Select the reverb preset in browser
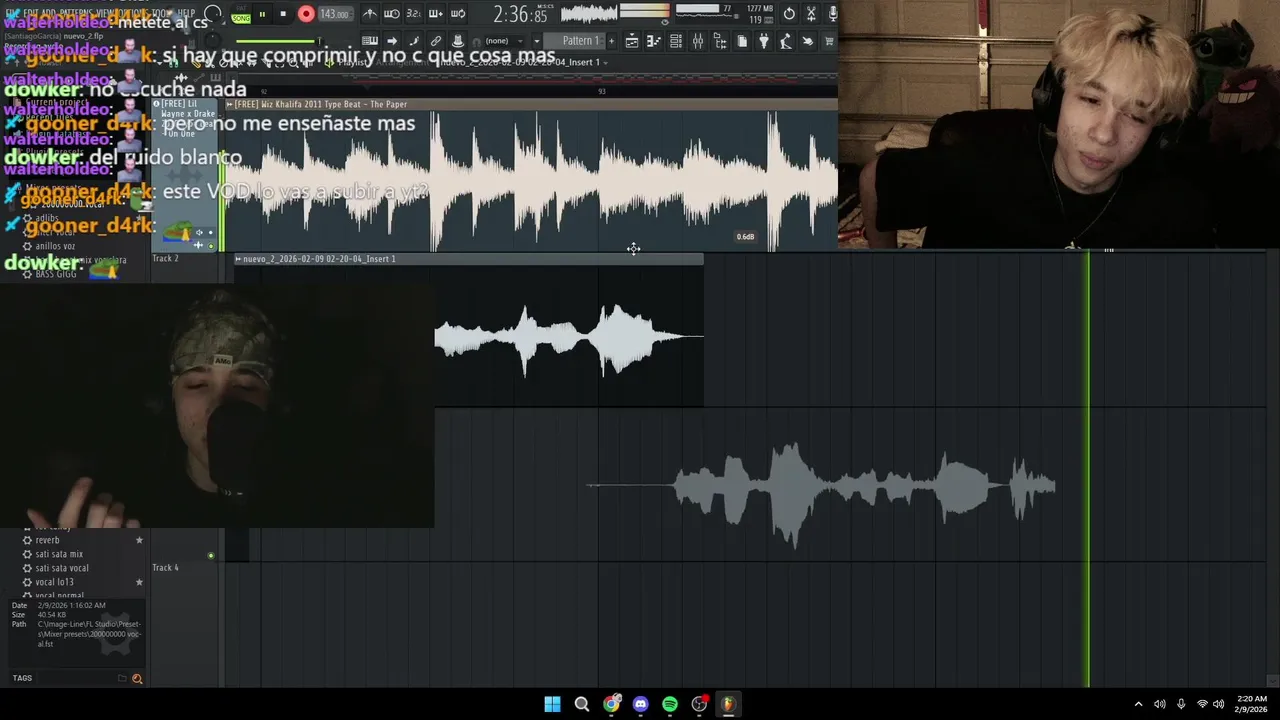Image resolution: width=1280 pixels, height=720 pixels. (47, 540)
